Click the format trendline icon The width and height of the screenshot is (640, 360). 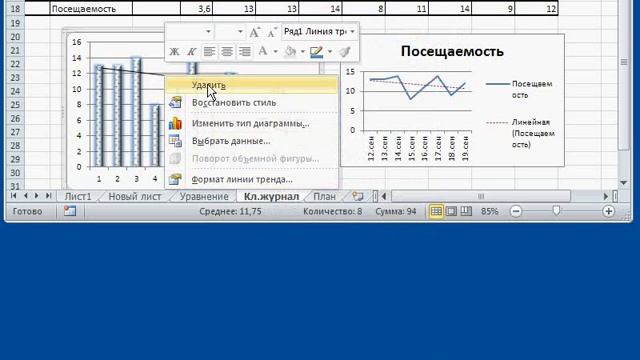click(x=176, y=179)
